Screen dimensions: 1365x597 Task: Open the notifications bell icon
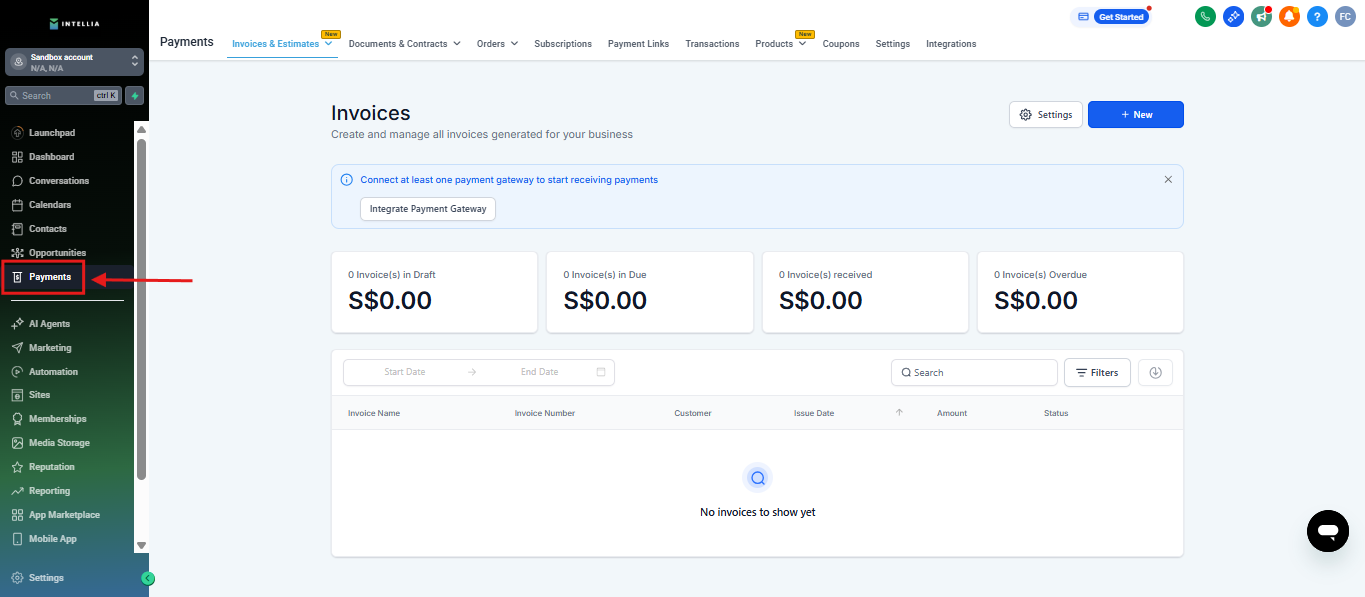coord(1289,17)
